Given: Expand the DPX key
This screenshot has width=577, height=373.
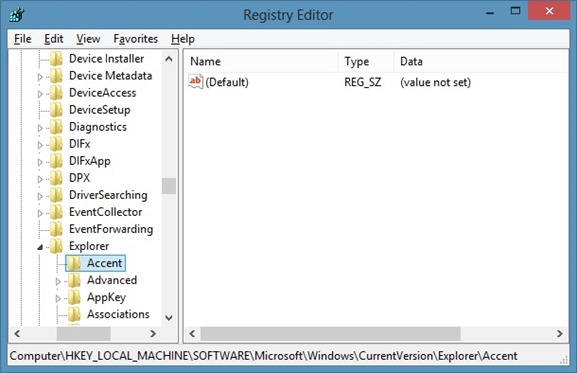Looking at the screenshot, I should pyautogui.click(x=40, y=179).
